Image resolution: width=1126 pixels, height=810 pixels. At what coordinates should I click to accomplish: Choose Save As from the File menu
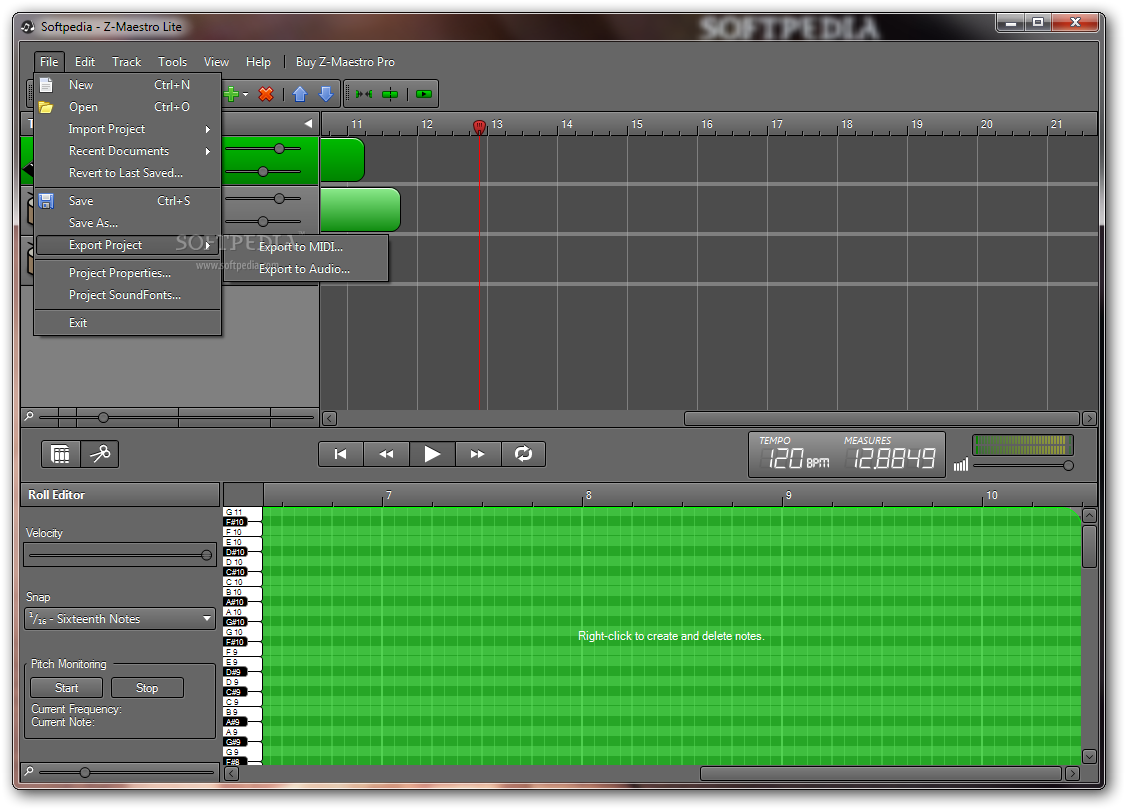[127, 223]
